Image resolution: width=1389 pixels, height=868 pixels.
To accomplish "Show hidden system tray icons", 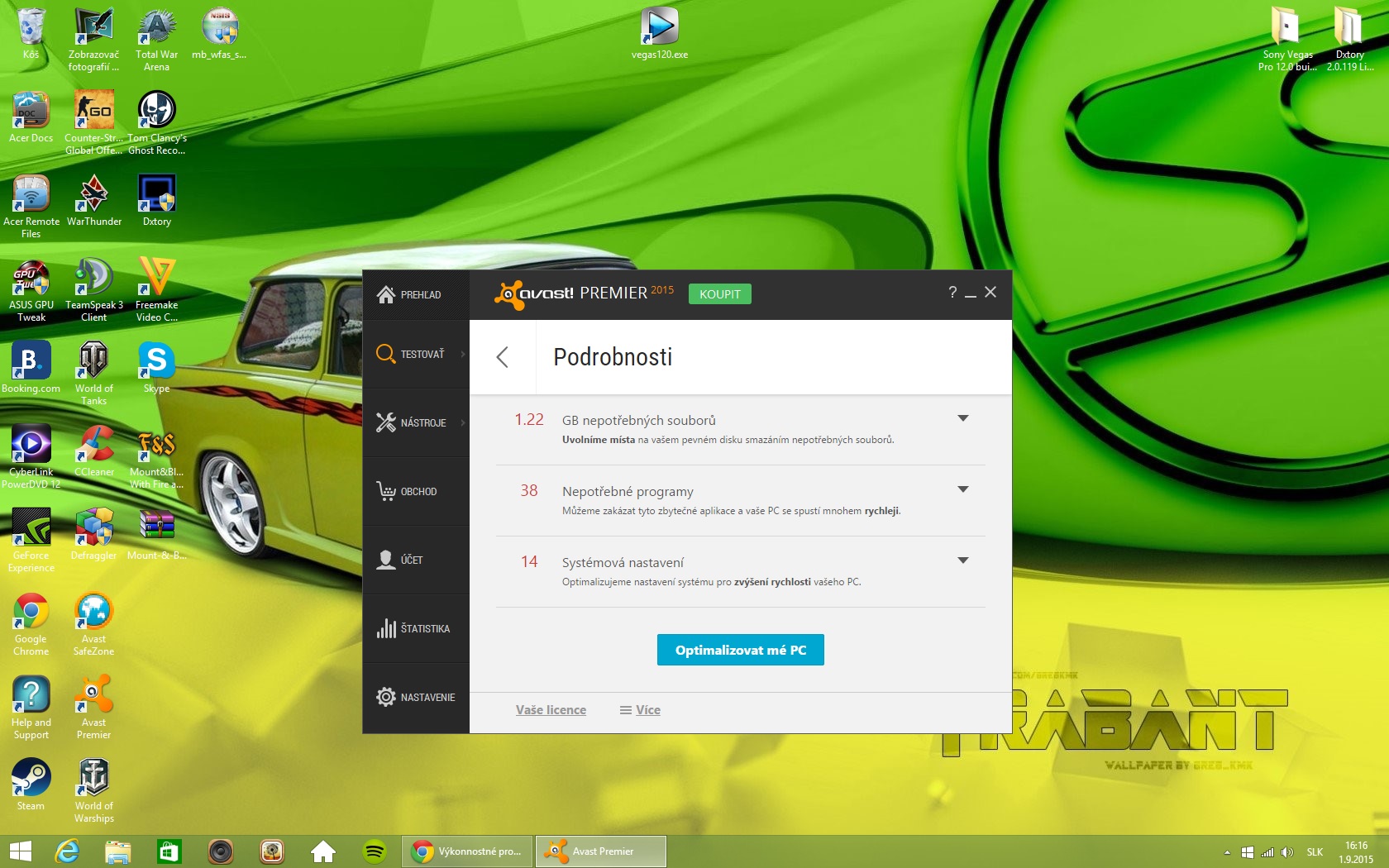I will tap(1227, 852).
